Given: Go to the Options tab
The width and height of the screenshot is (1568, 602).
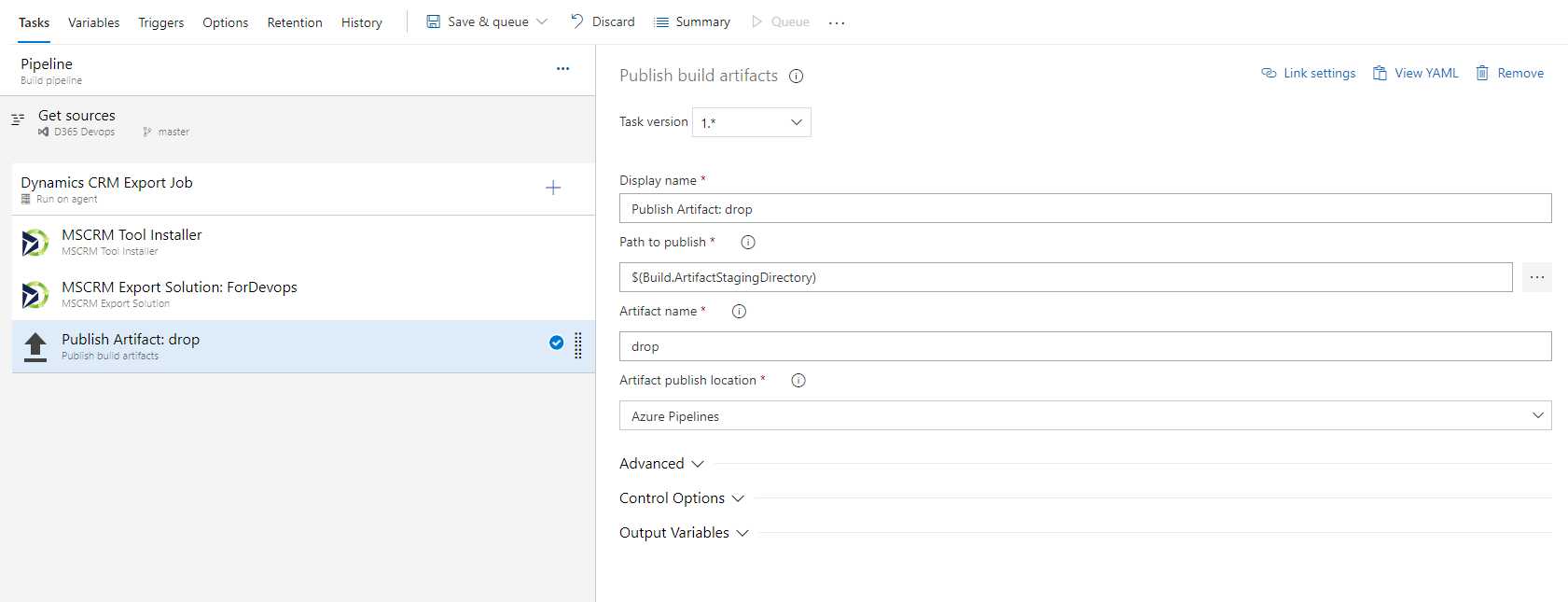Looking at the screenshot, I should click(225, 22).
